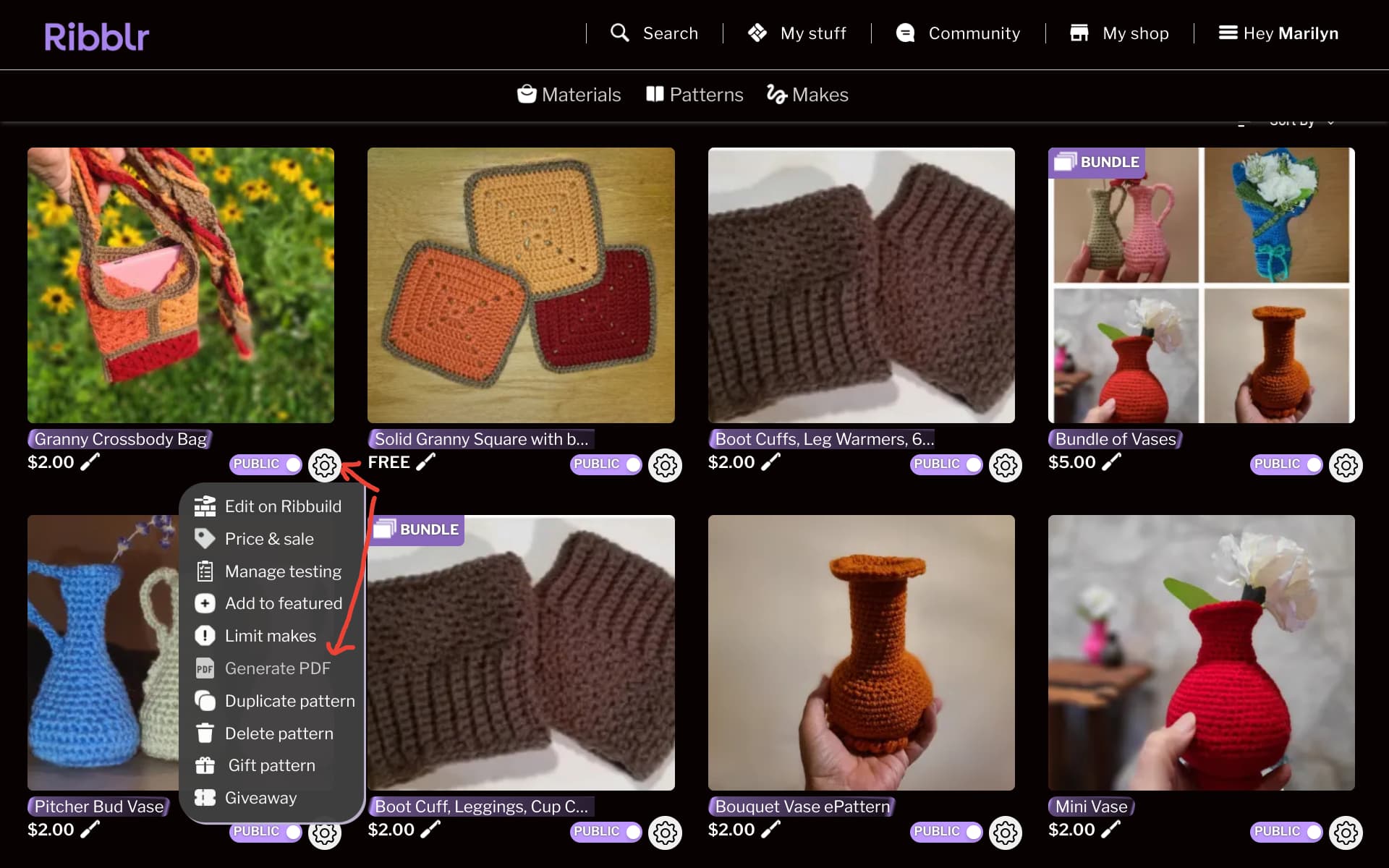Viewport: 1389px width, 868px height.
Task: Open Bouquet Vase ePattern title link
Action: pos(802,807)
